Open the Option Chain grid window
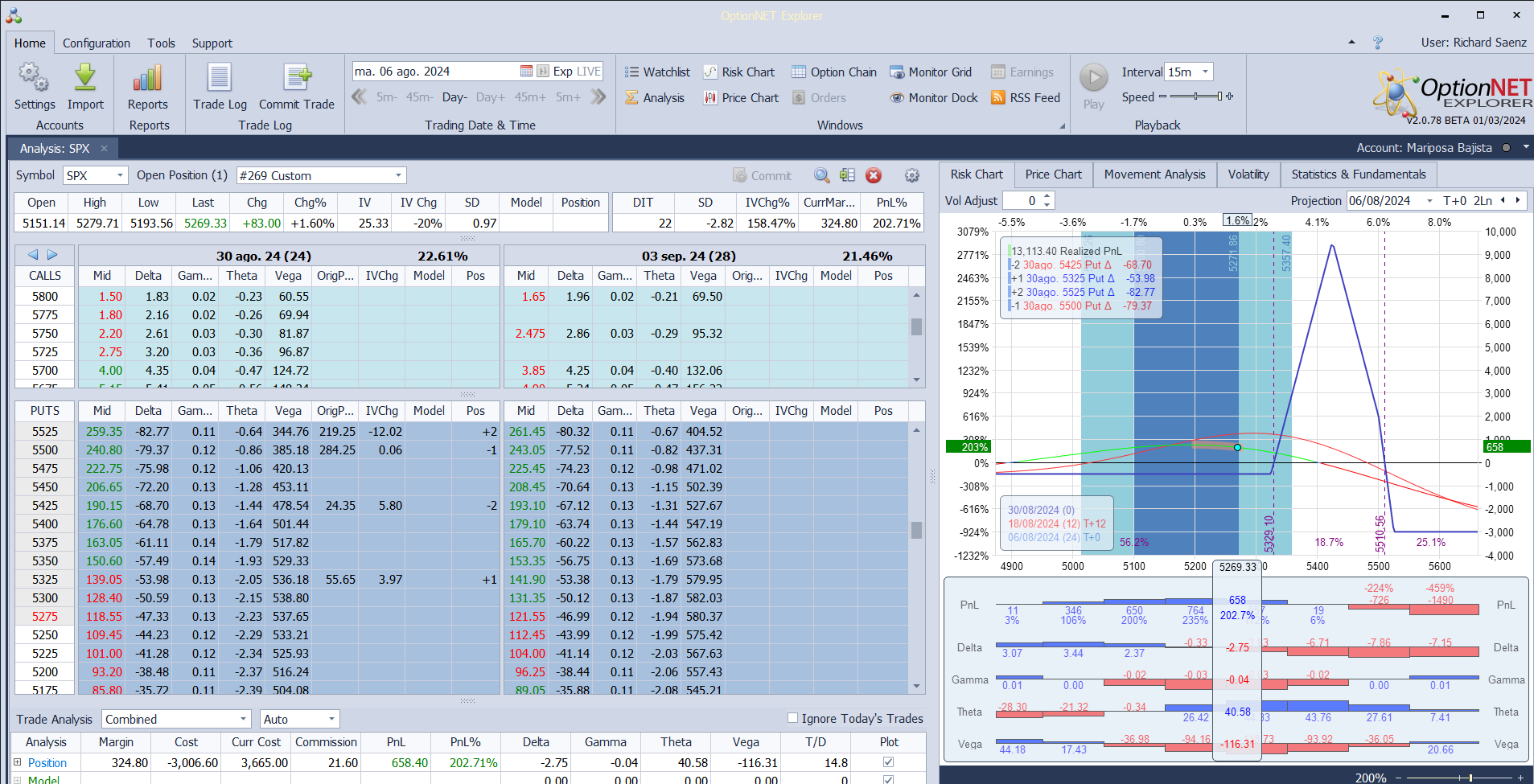Image resolution: width=1534 pixels, height=784 pixels. coord(834,72)
